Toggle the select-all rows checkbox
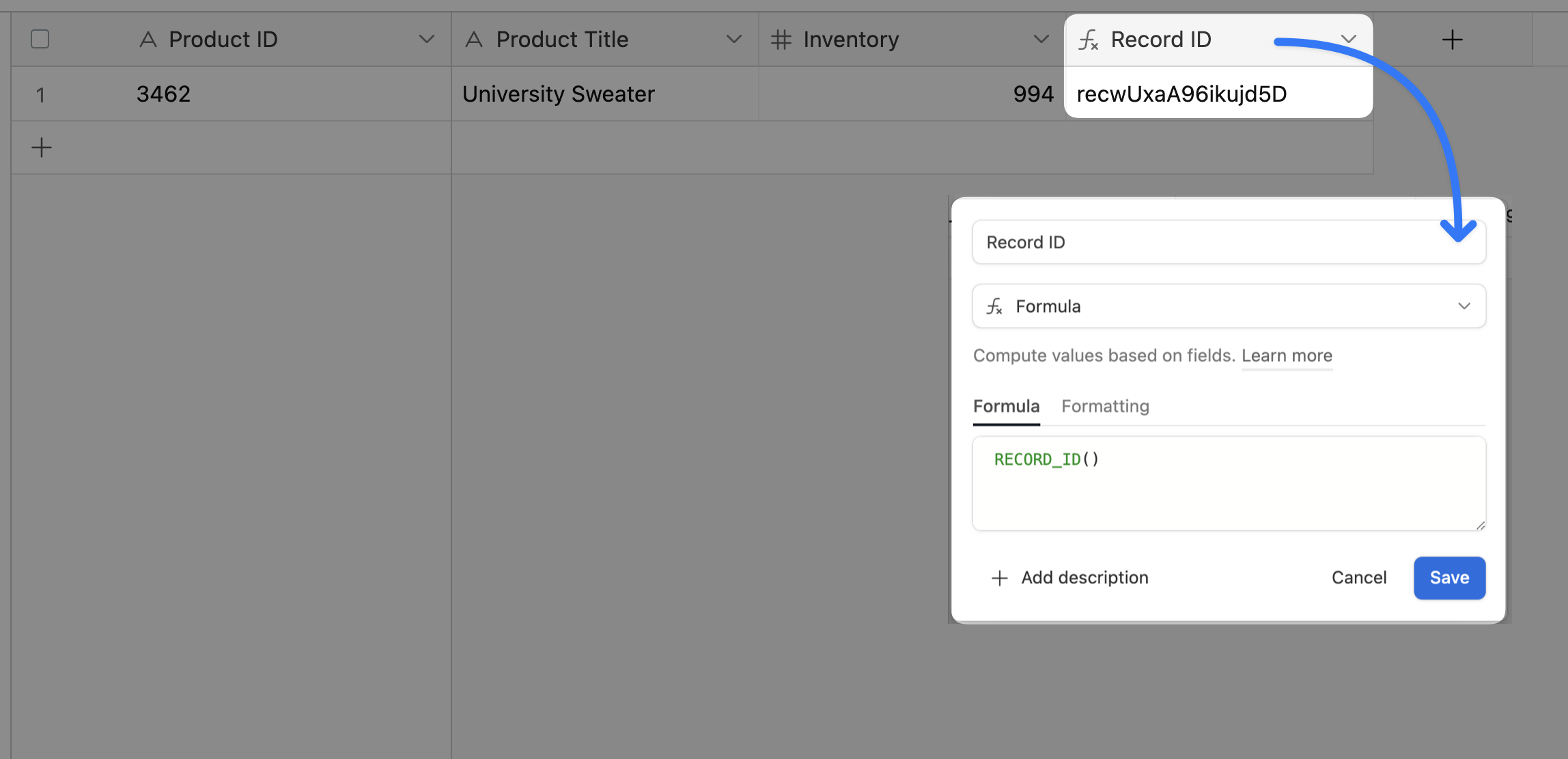This screenshot has height=759, width=1568. point(40,39)
